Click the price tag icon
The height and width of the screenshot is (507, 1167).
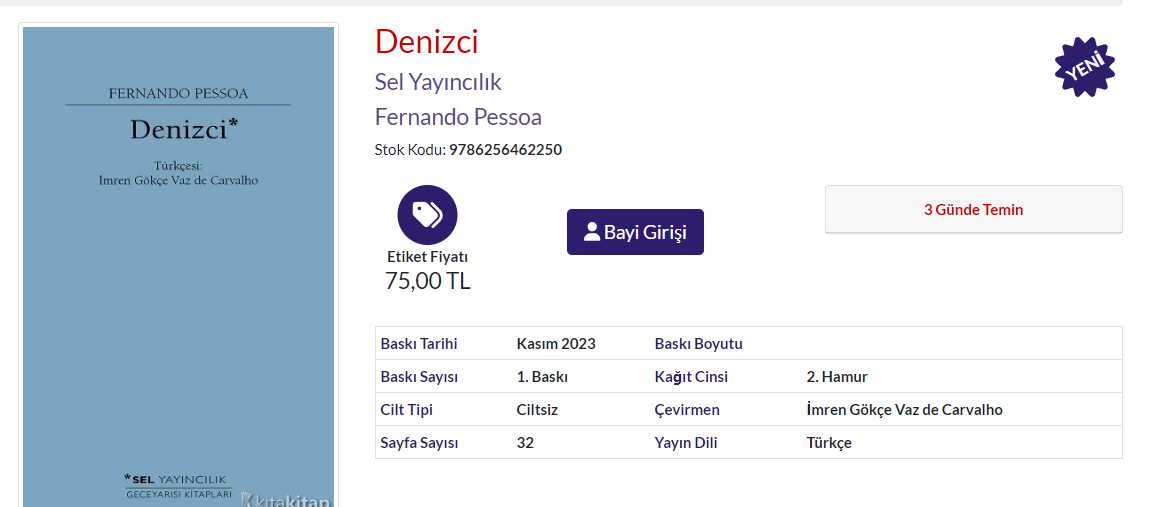[427, 214]
